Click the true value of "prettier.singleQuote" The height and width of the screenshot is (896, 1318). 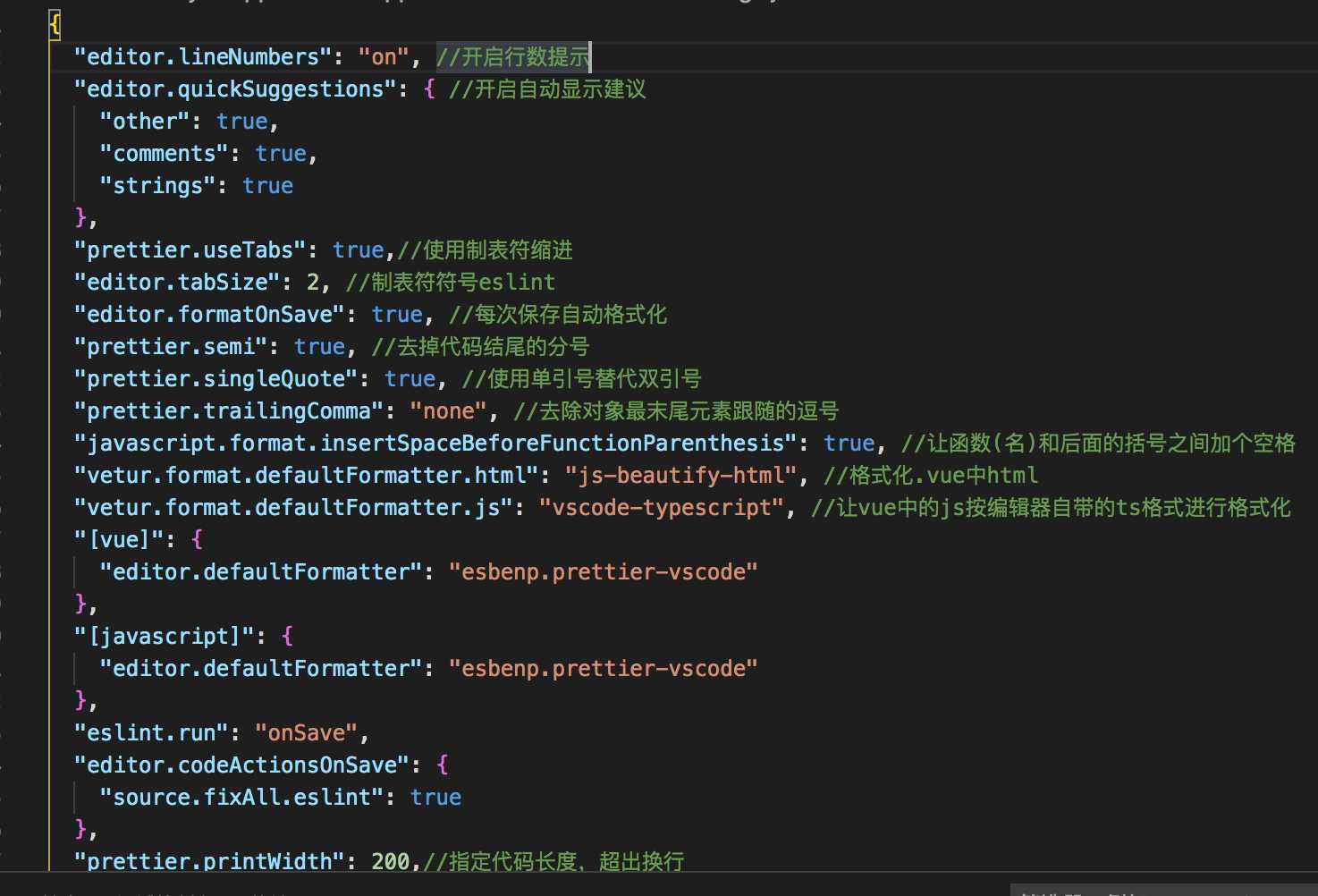point(410,379)
